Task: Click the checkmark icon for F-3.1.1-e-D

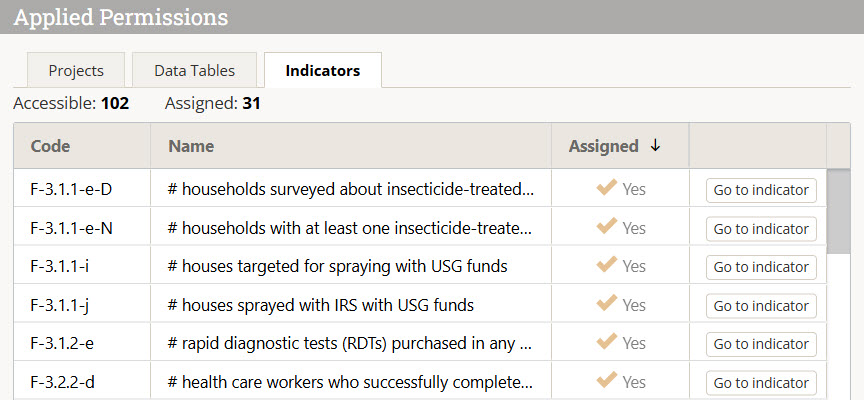Action: (606, 188)
